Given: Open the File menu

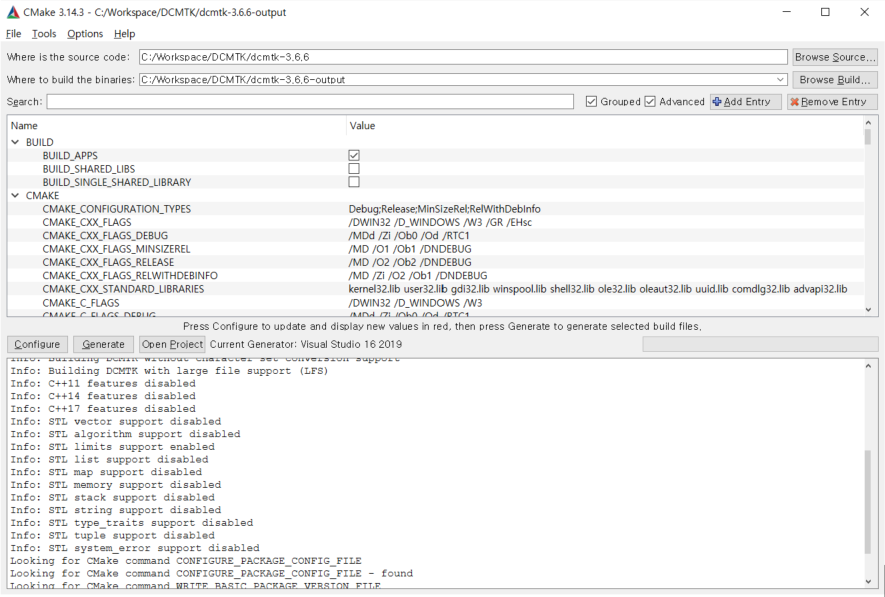Looking at the screenshot, I should click(x=14, y=34).
